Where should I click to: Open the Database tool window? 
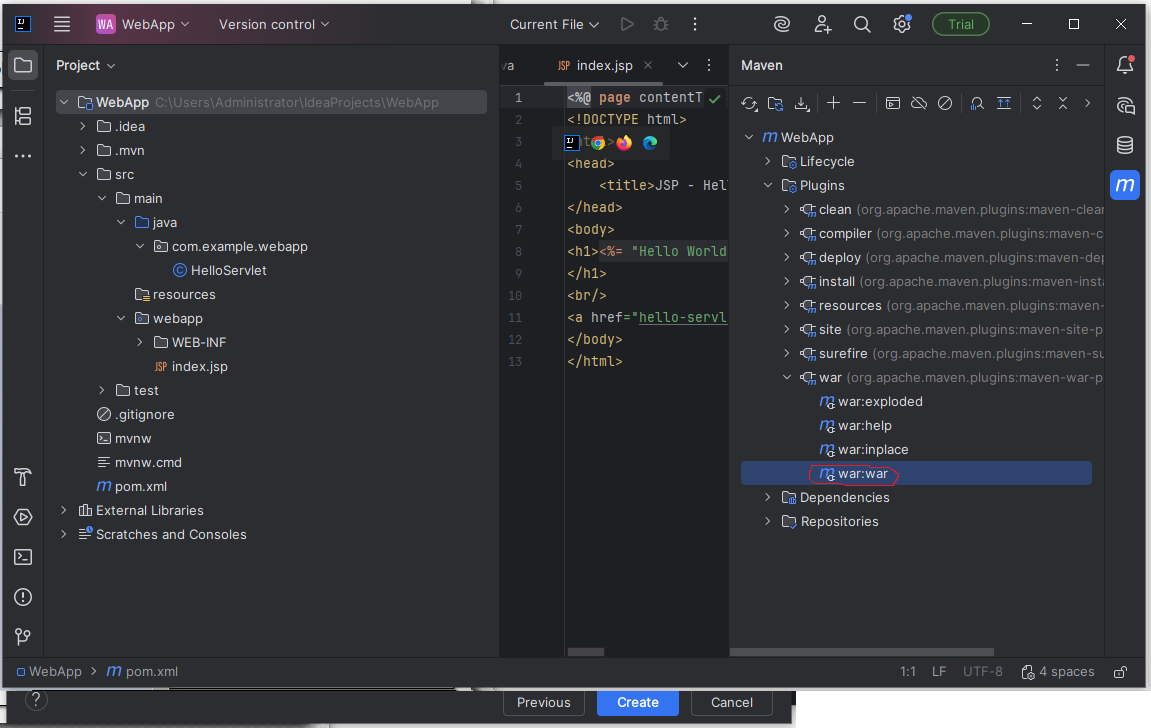coord(1125,145)
